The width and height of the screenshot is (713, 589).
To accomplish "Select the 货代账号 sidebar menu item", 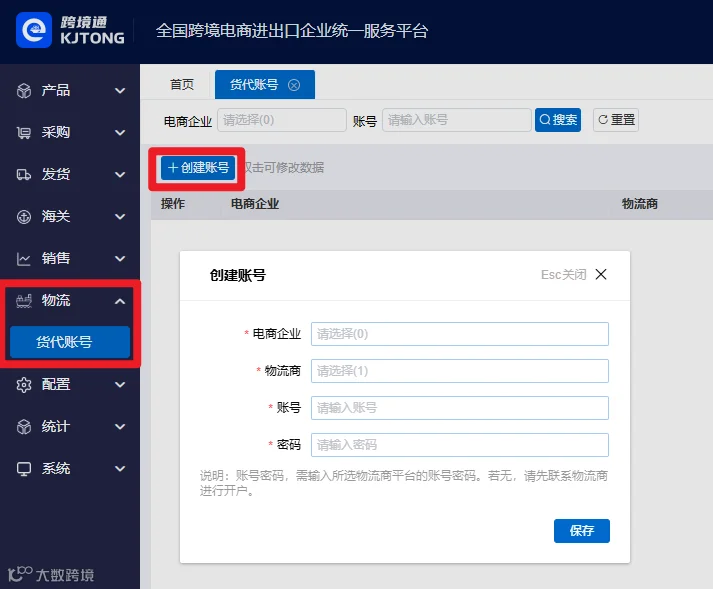I will click(70, 342).
